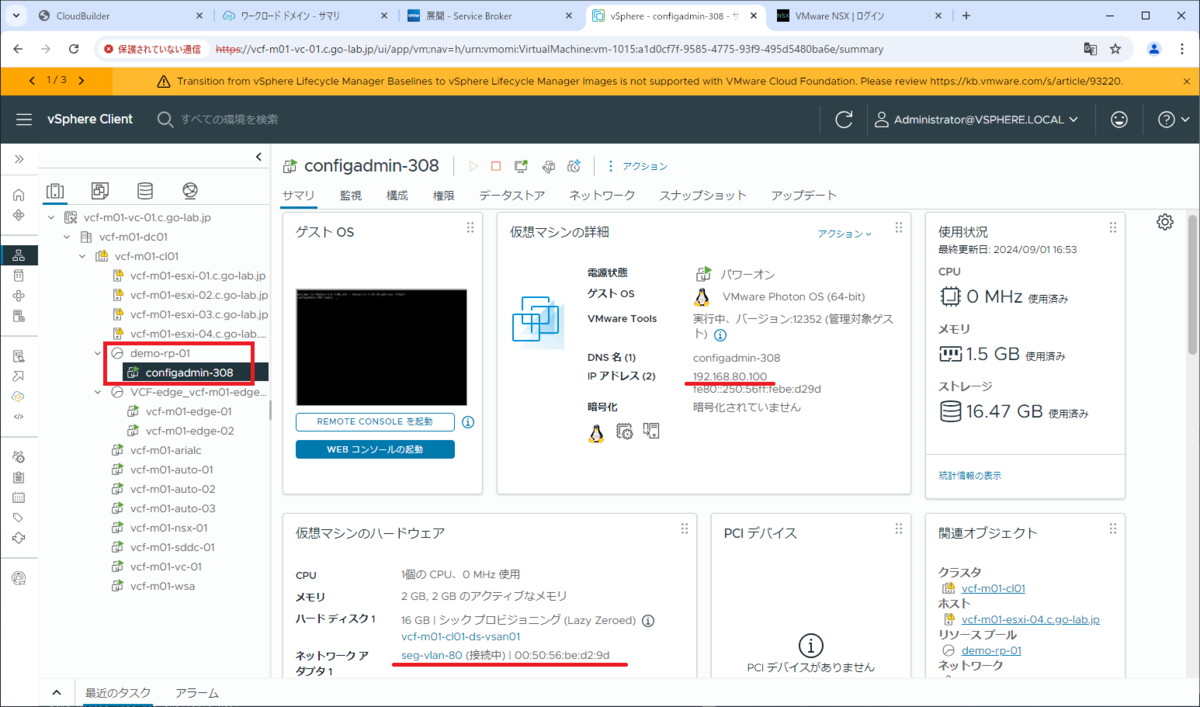1200x707 pixels.
Task: Switch to VMs and Templates inventory view
Action: click(x=100, y=191)
